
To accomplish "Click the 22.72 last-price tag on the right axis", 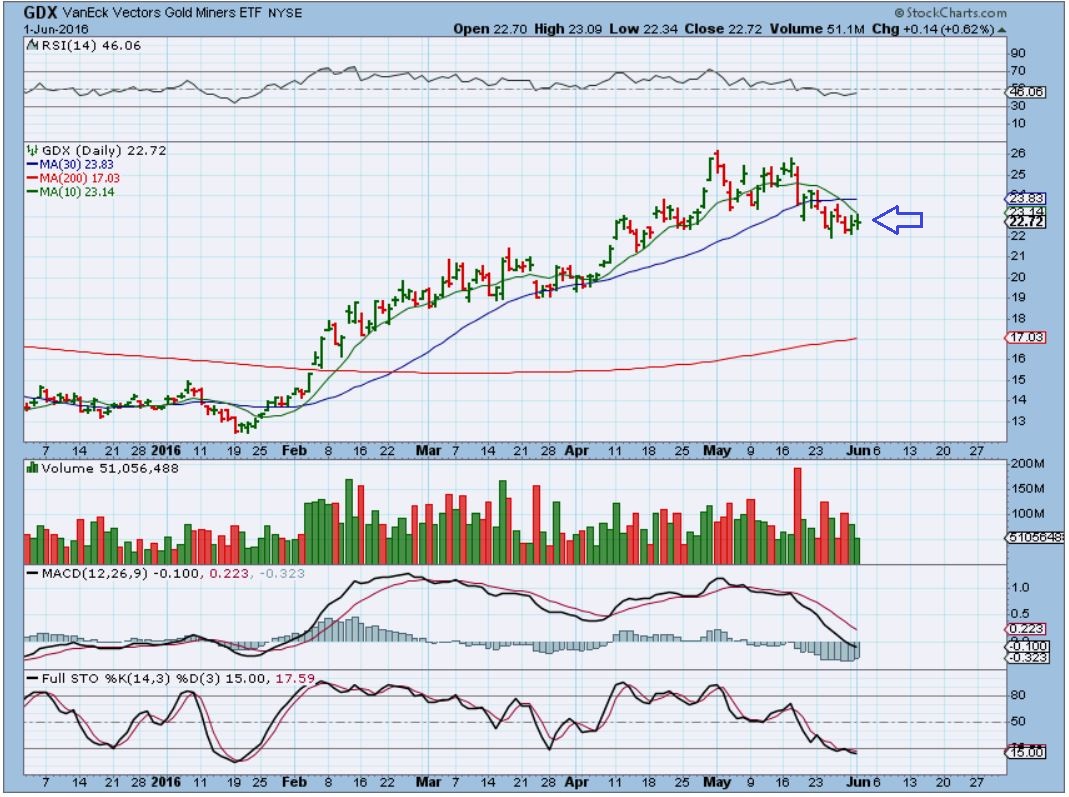I will point(1025,222).
